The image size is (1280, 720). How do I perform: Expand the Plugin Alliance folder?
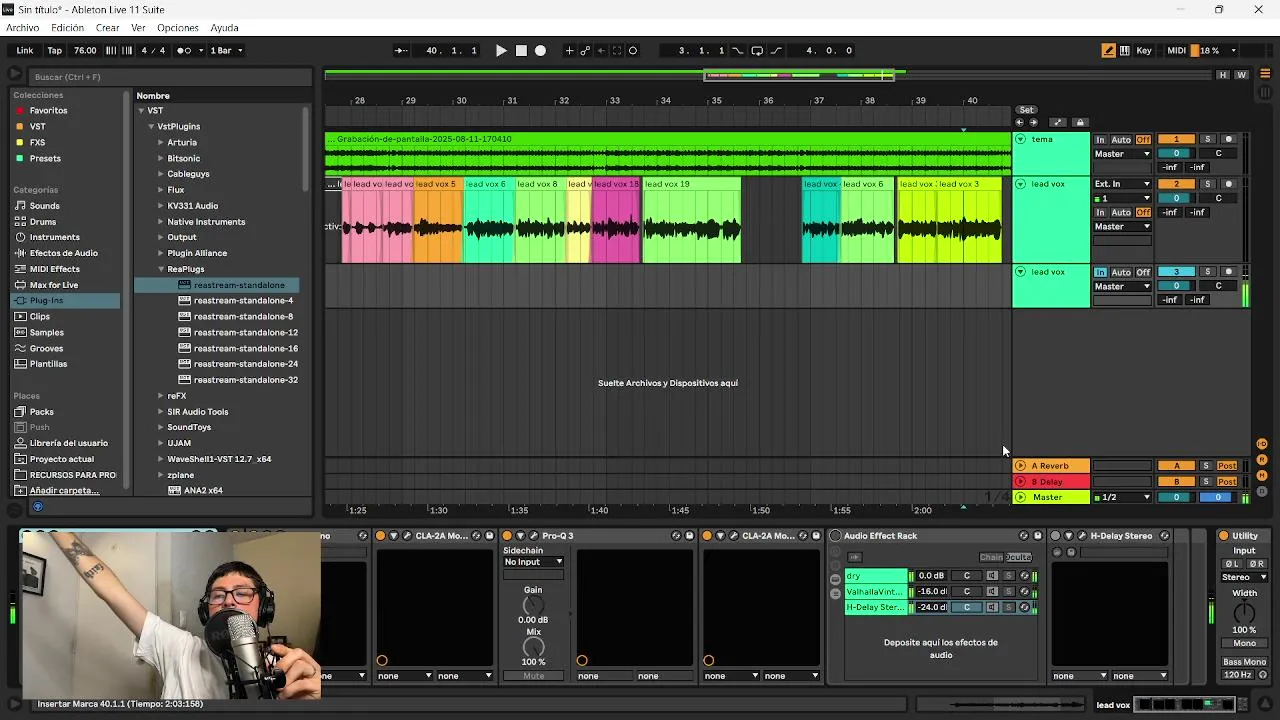[x=160, y=254]
